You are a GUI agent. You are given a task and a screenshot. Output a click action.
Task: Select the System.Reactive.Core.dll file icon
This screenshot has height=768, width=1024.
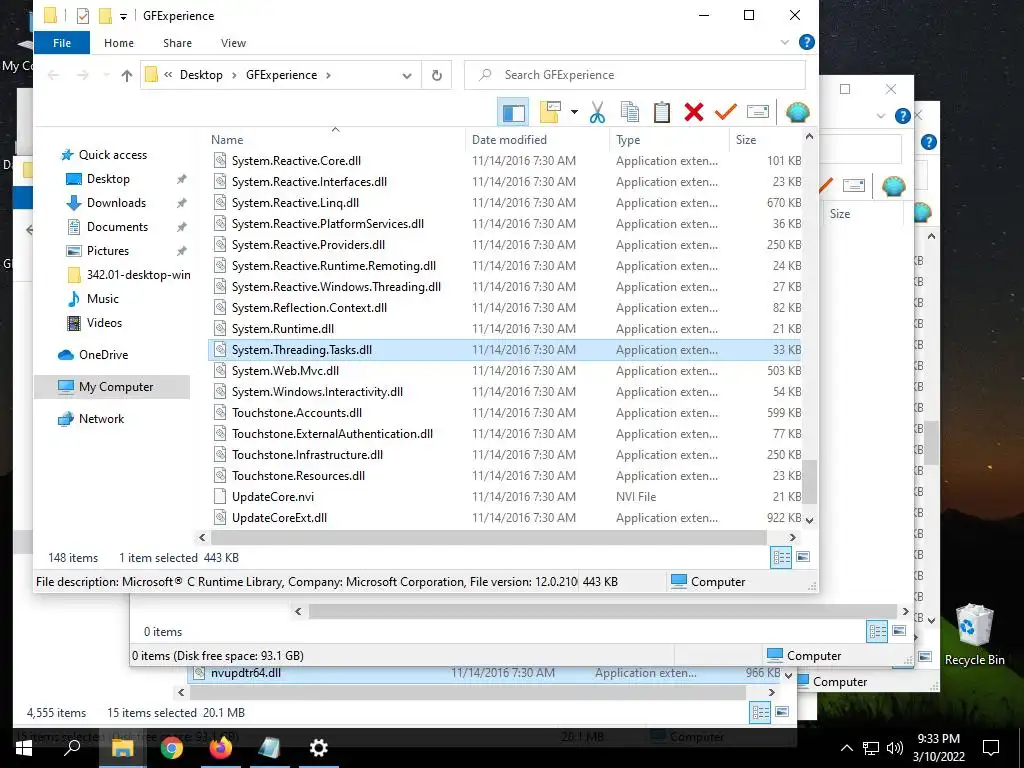pyautogui.click(x=220, y=161)
